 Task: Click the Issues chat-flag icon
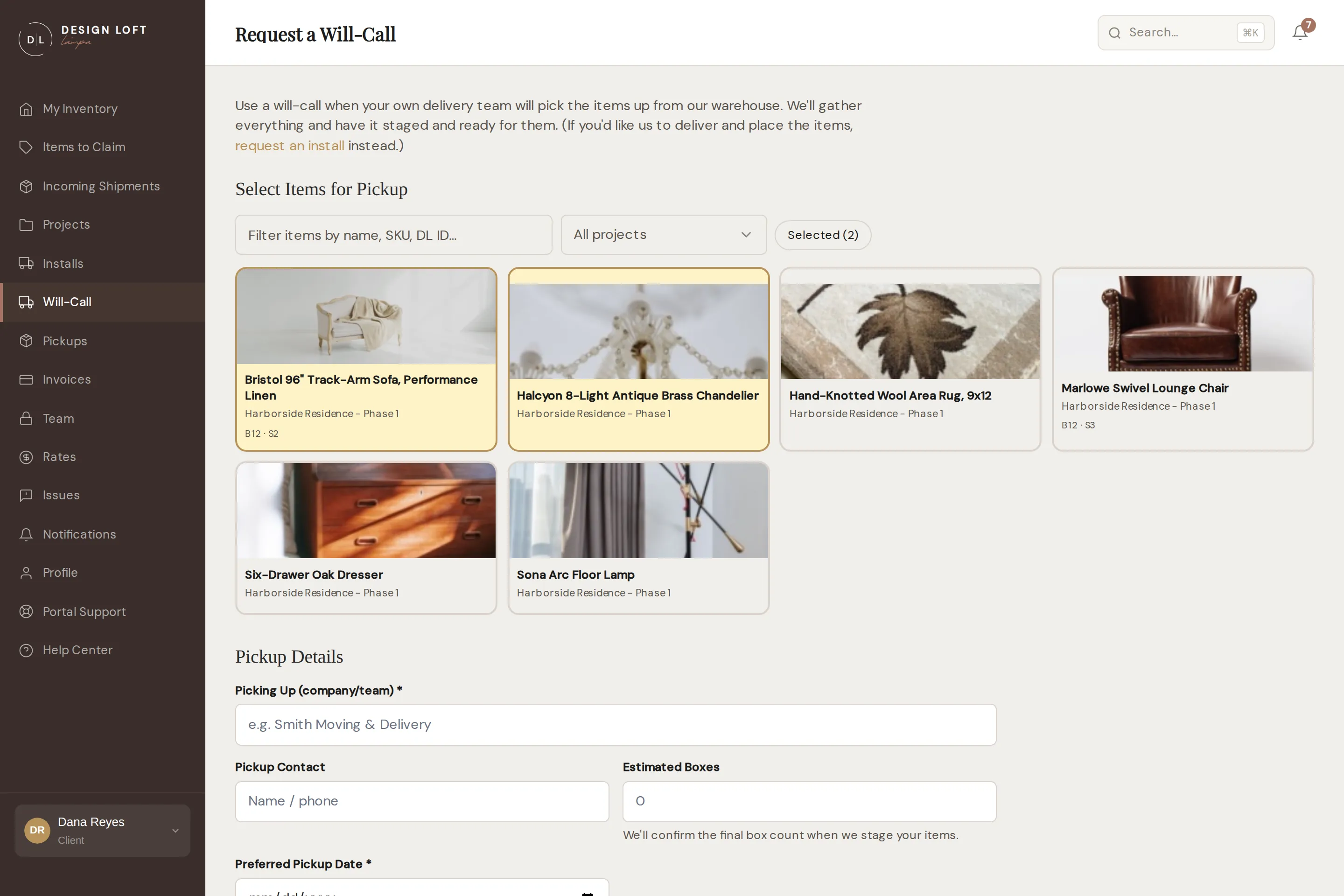coord(26,496)
